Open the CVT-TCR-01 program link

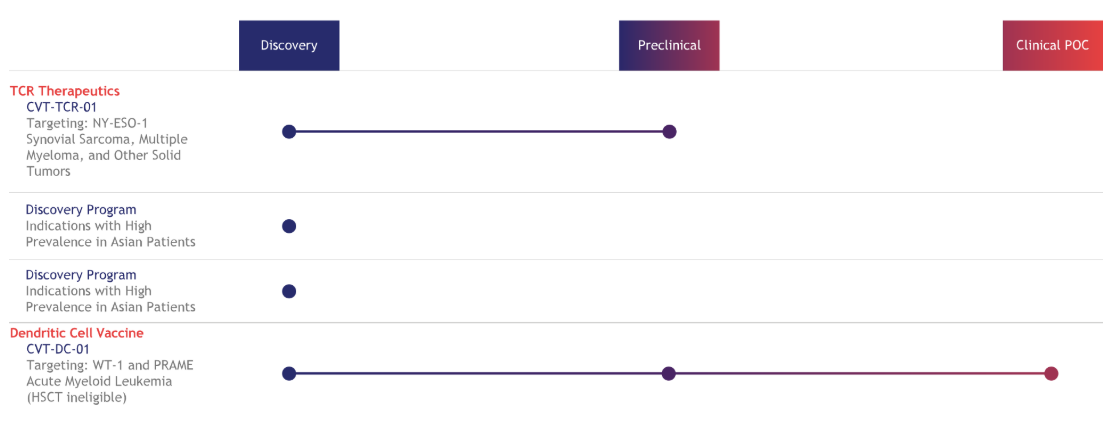click(61, 107)
